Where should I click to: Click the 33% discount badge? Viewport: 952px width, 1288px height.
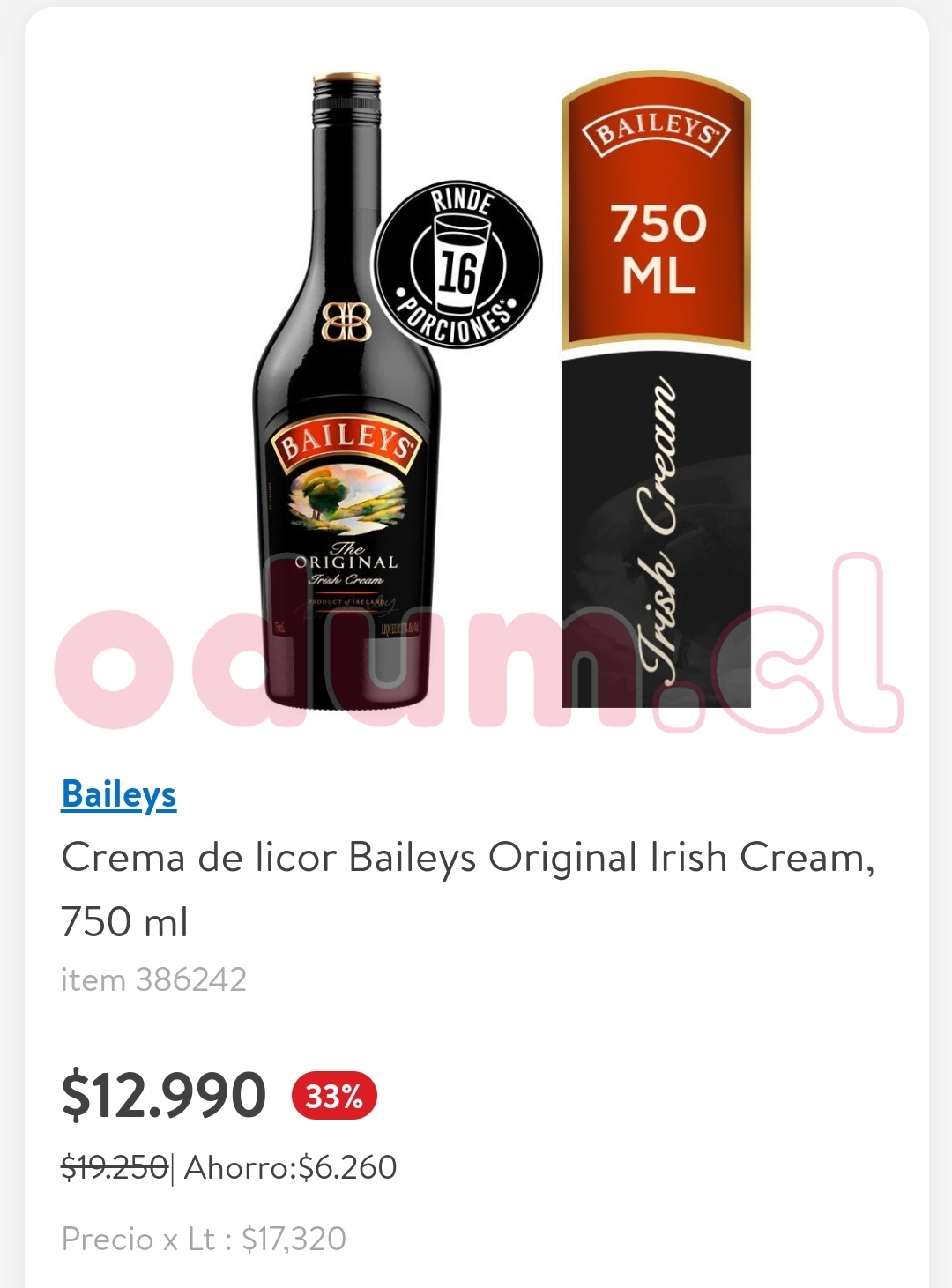(x=334, y=1097)
